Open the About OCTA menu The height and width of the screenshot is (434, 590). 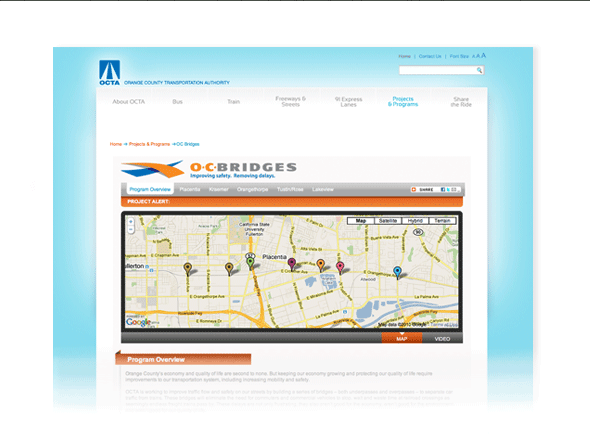pyautogui.click(x=129, y=102)
